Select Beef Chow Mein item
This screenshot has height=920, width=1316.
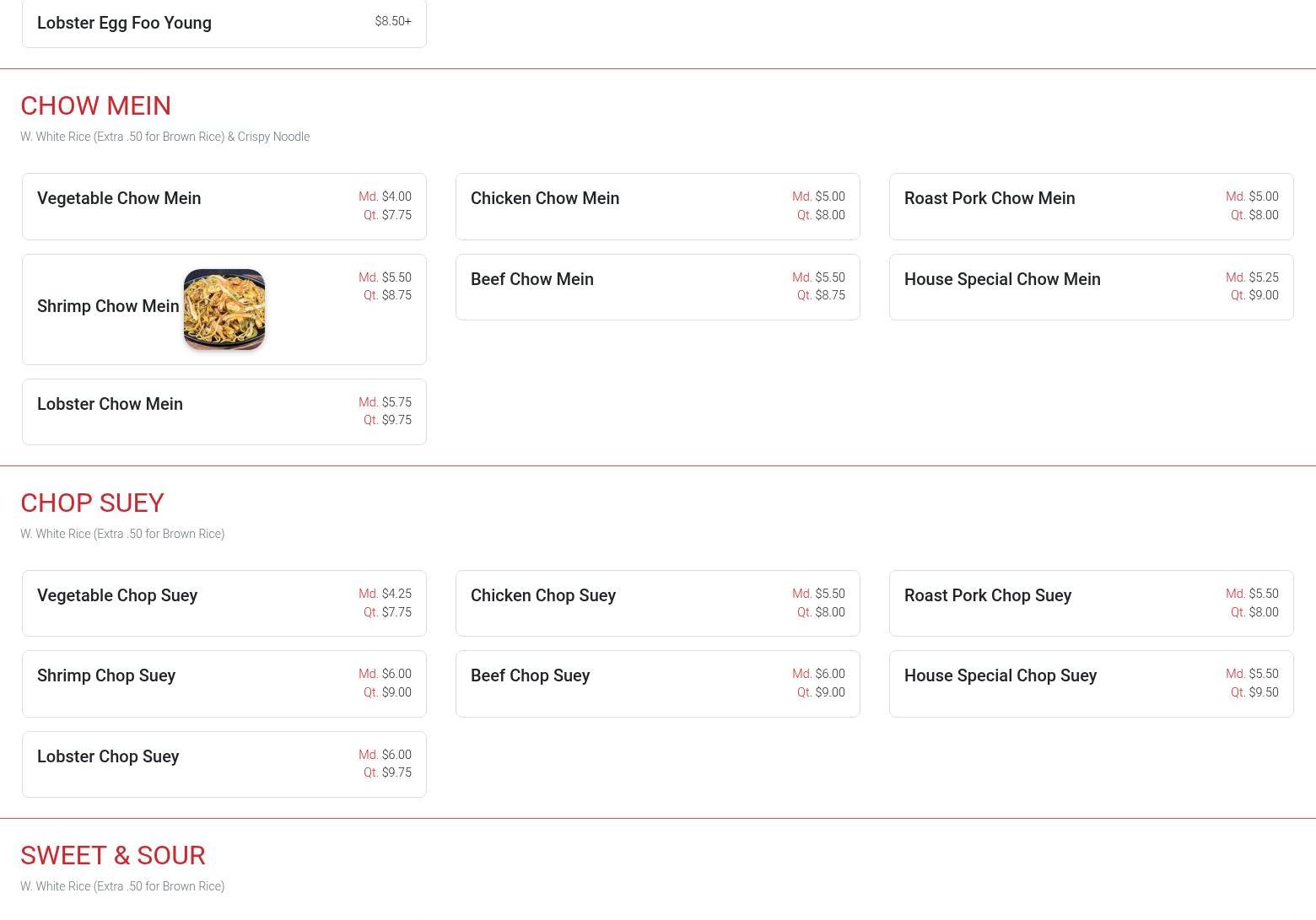532,280
